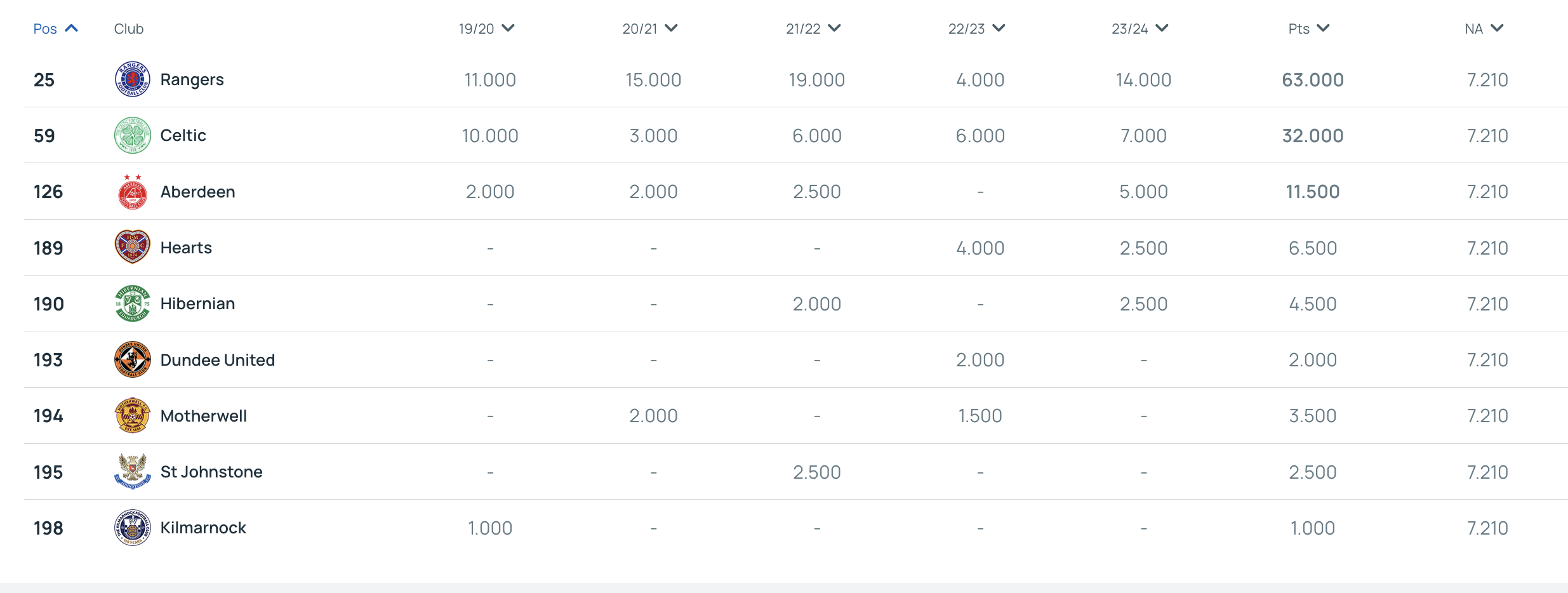Select Celtic total points 32.000 cell
The width and height of the screenshot is (1568, 593).
tap(1313, 135)
